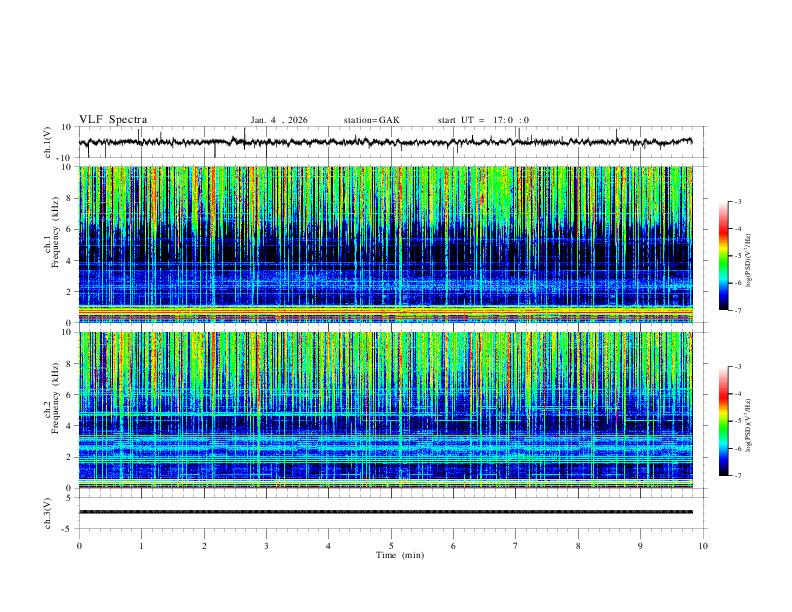
Task: Click the ch.2 spectrogram's color scale bar
Action: click(x=723, y=421)
